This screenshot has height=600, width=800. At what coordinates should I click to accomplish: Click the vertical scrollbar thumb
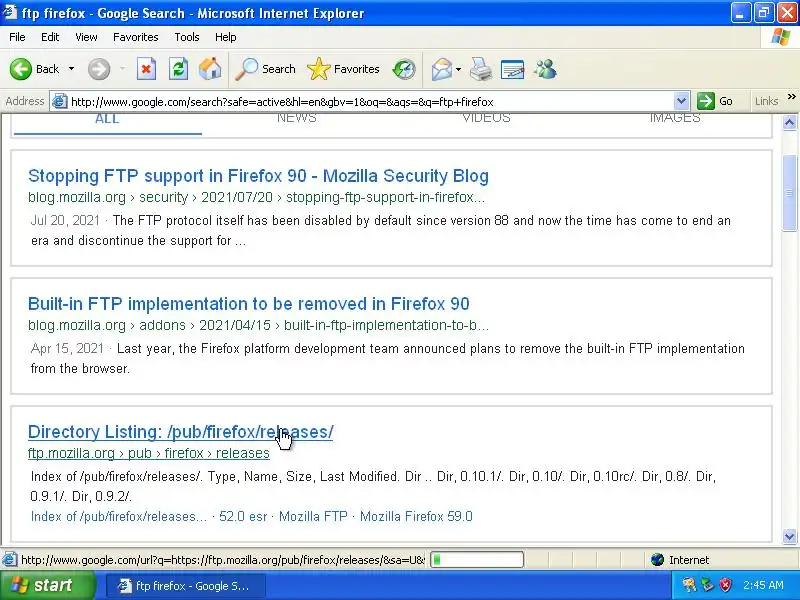pos(789,193)
